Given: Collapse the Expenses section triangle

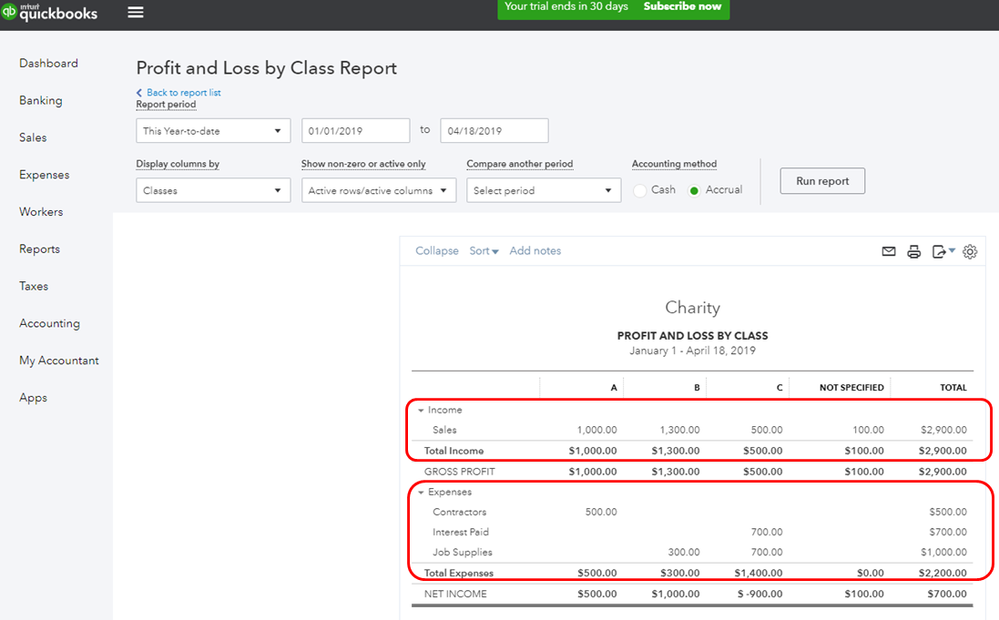Looking at the screenshot, I should (420, 493).
